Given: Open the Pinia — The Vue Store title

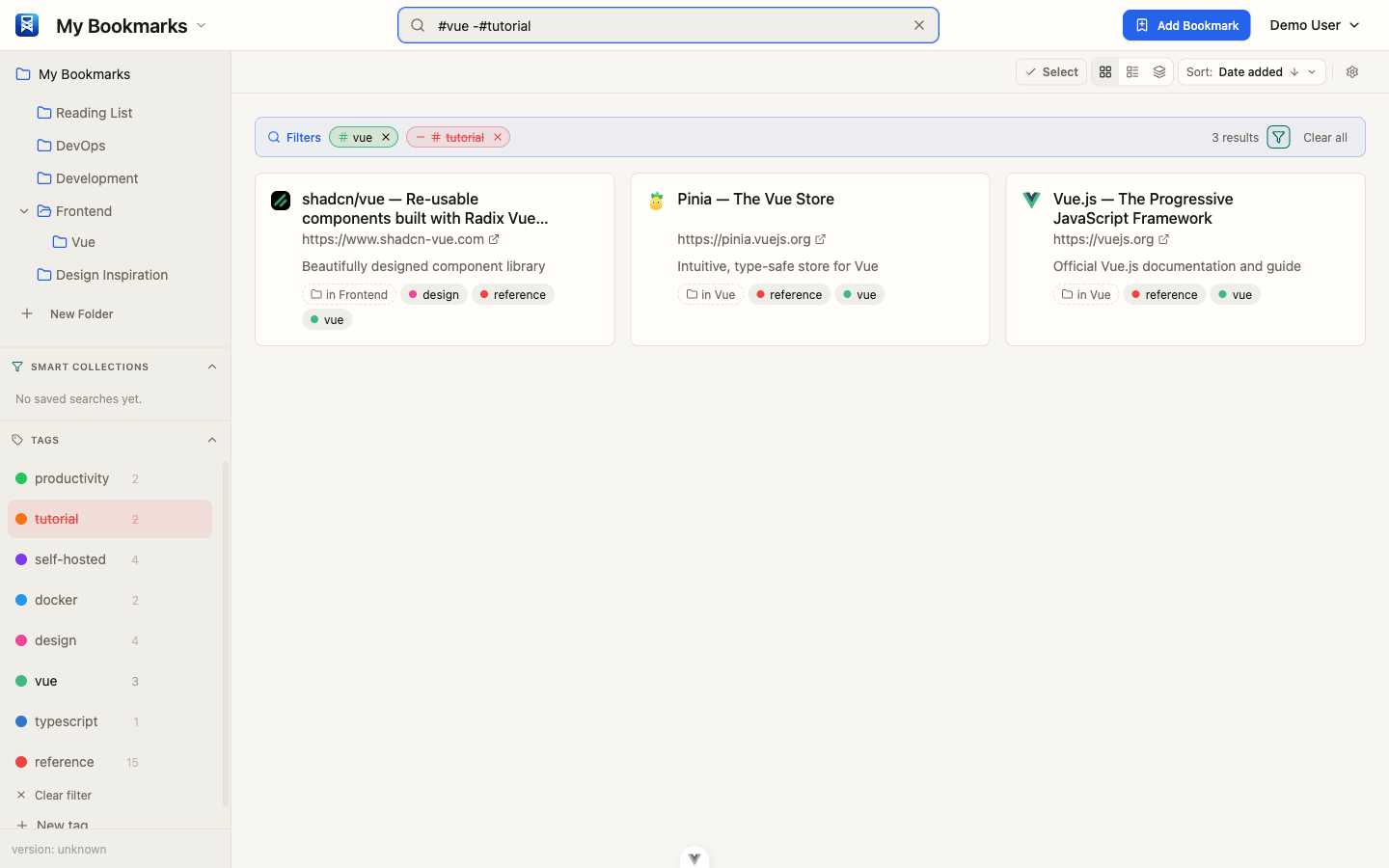Looking at the screenshot, I should [756, 199].
